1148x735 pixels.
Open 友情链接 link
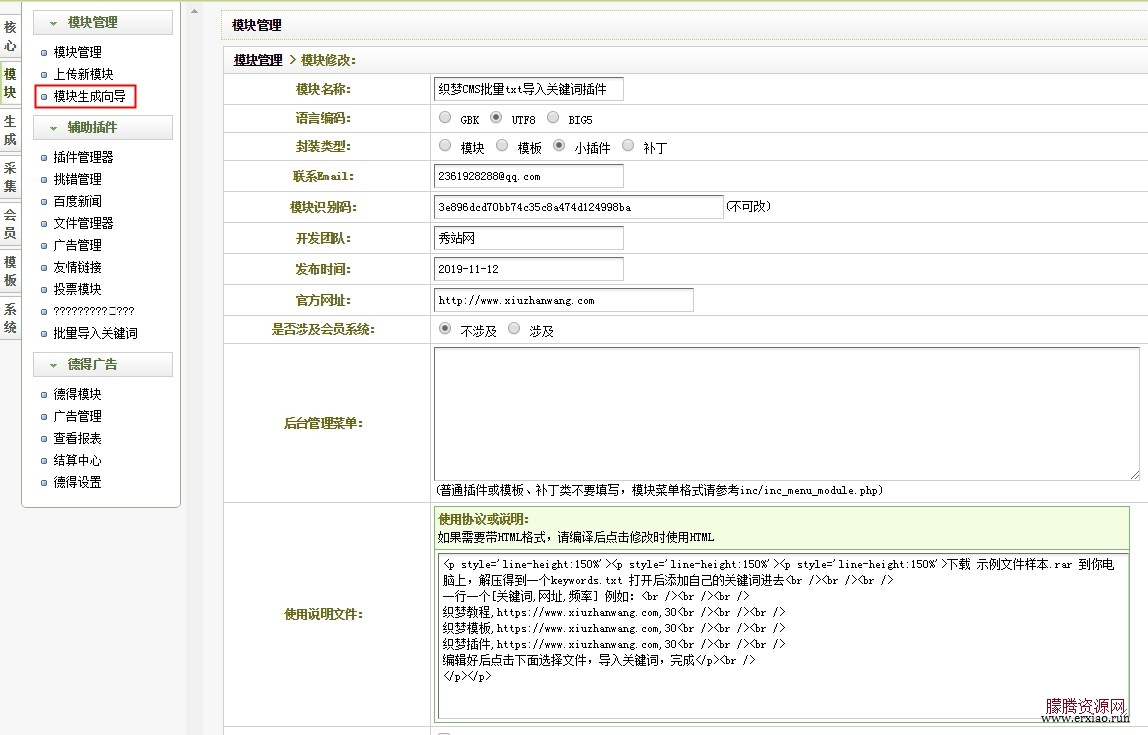[x=78, y=266]
